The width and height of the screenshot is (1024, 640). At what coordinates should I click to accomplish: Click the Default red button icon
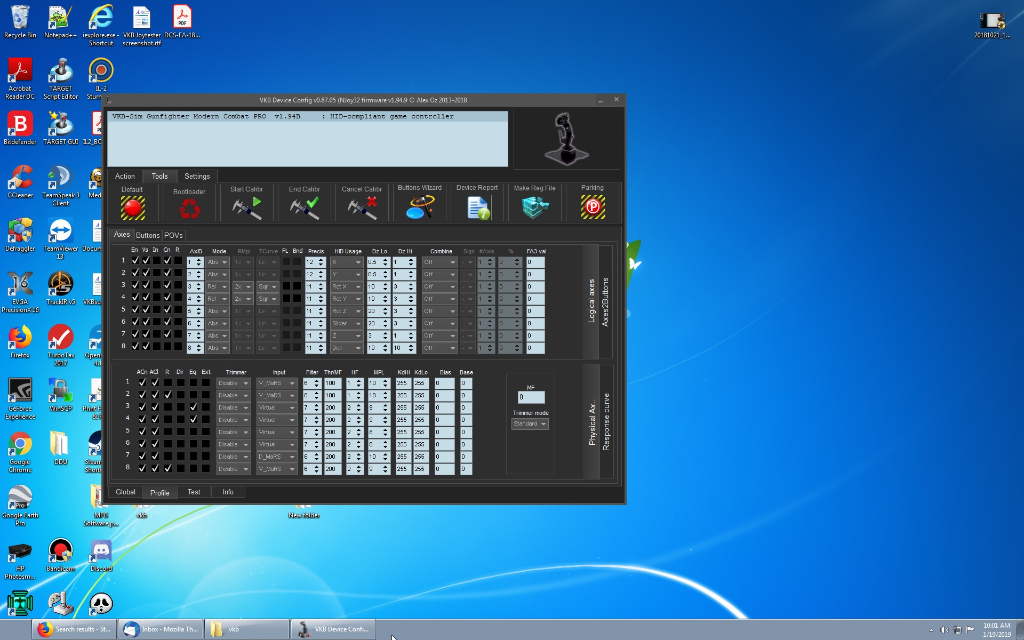pyautogui.click(x=132, y=207)
